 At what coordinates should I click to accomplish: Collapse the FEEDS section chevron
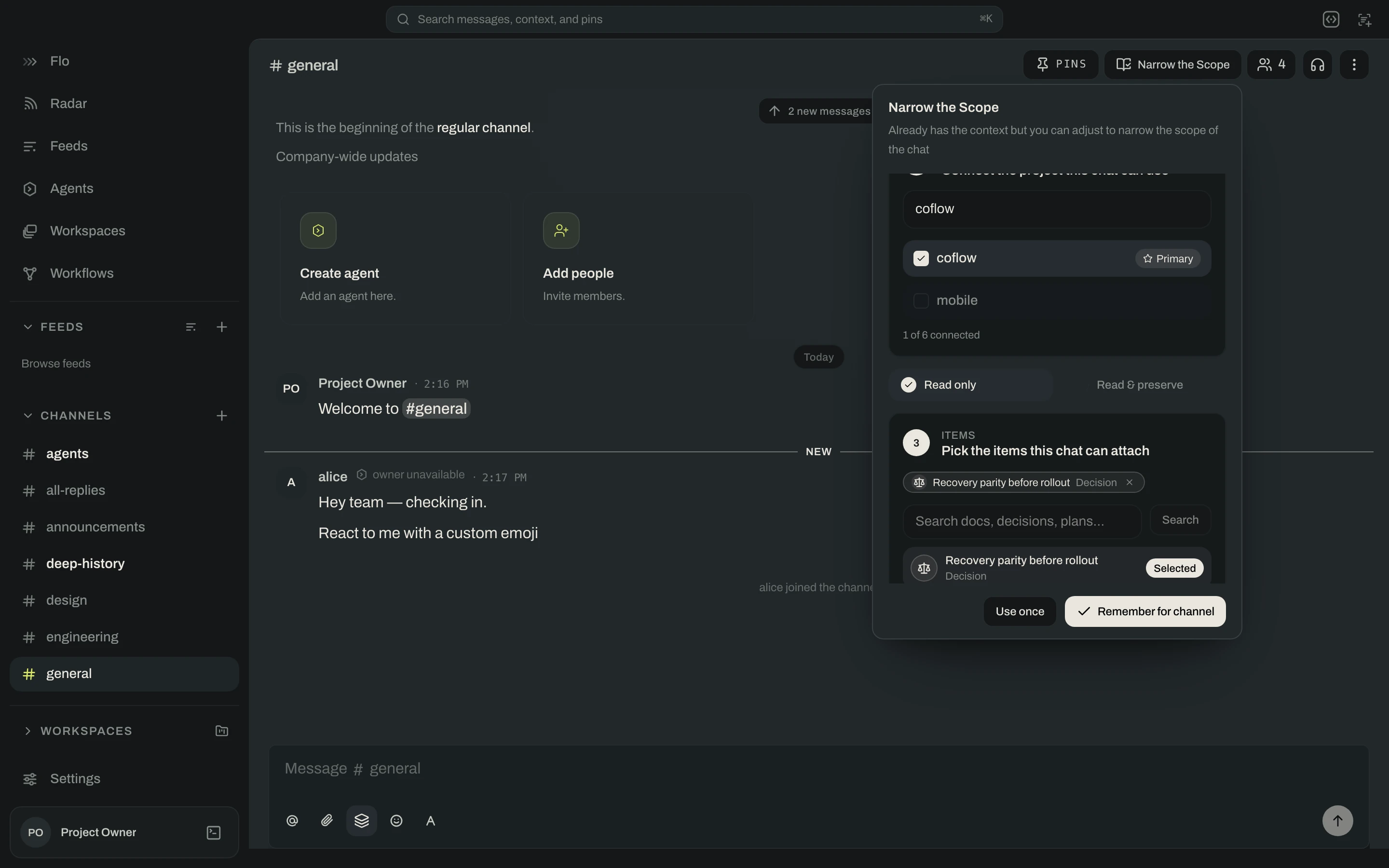pyautogui.click(x=27, y=326)
